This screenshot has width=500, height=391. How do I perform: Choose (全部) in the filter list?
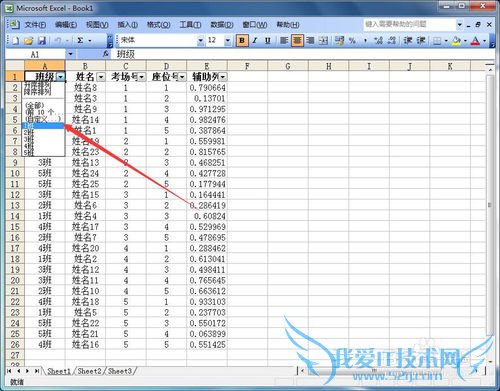[43, 105]
